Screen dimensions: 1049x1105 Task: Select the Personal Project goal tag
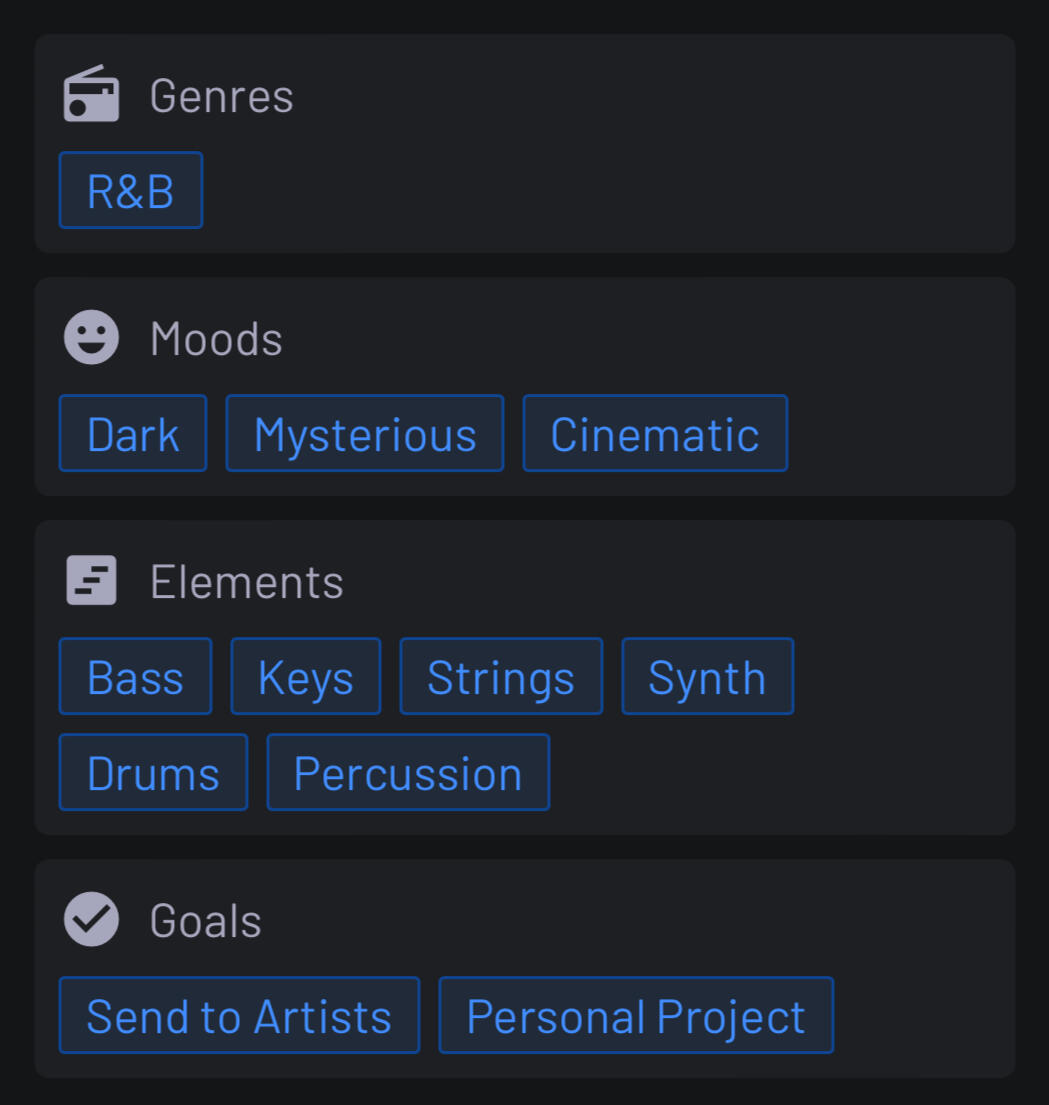pos(636,1016)
